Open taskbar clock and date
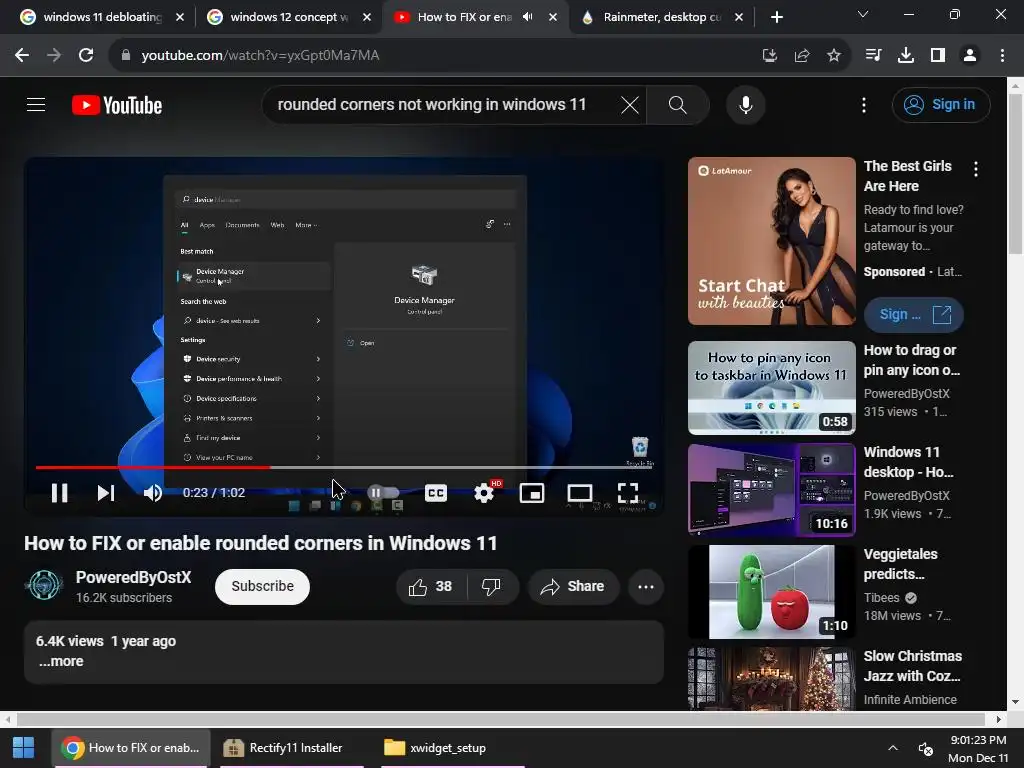Viewport: 1024px width, 768px height. coord(978,748)
